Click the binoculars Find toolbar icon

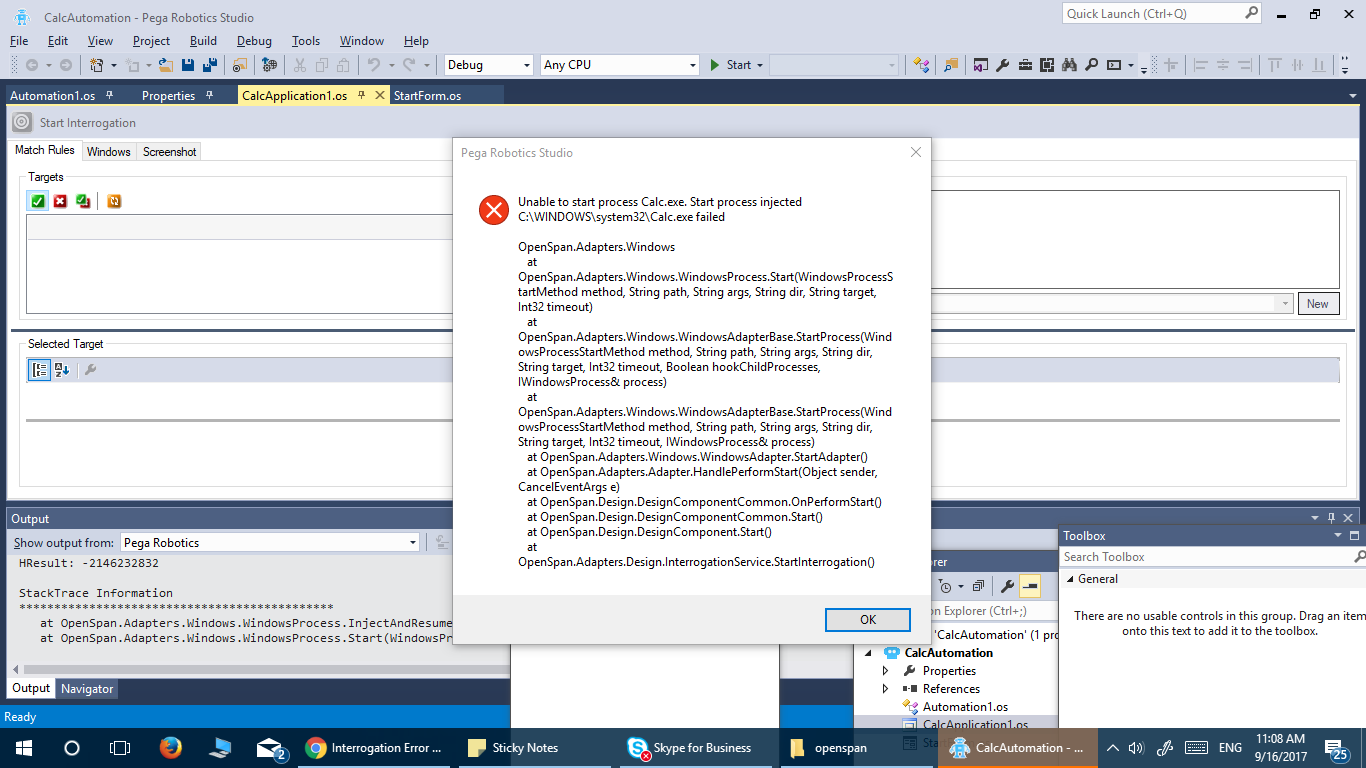[x=1069, y=65]
